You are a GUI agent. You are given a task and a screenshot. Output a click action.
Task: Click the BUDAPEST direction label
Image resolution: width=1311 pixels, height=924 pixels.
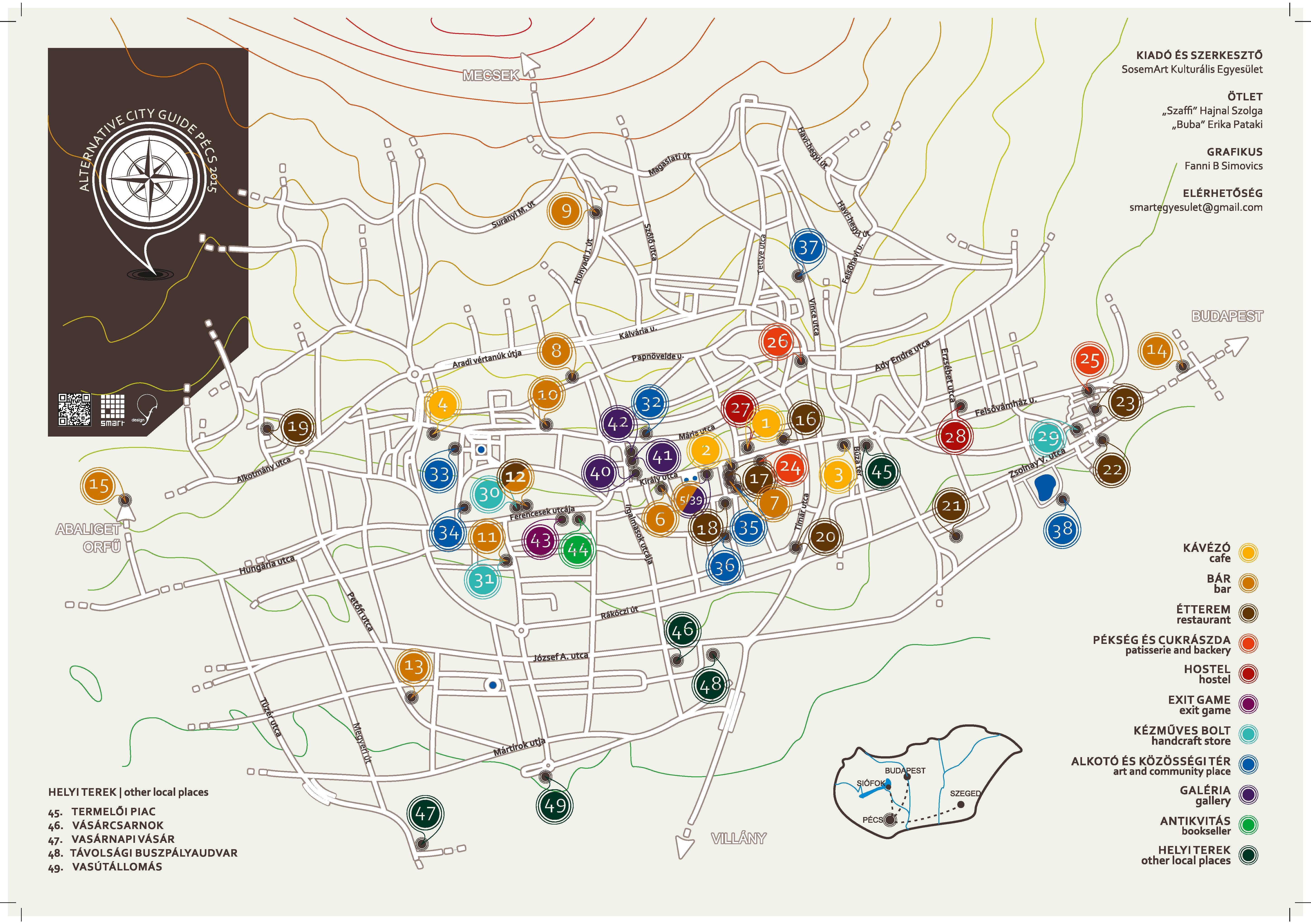[1227, 316]
